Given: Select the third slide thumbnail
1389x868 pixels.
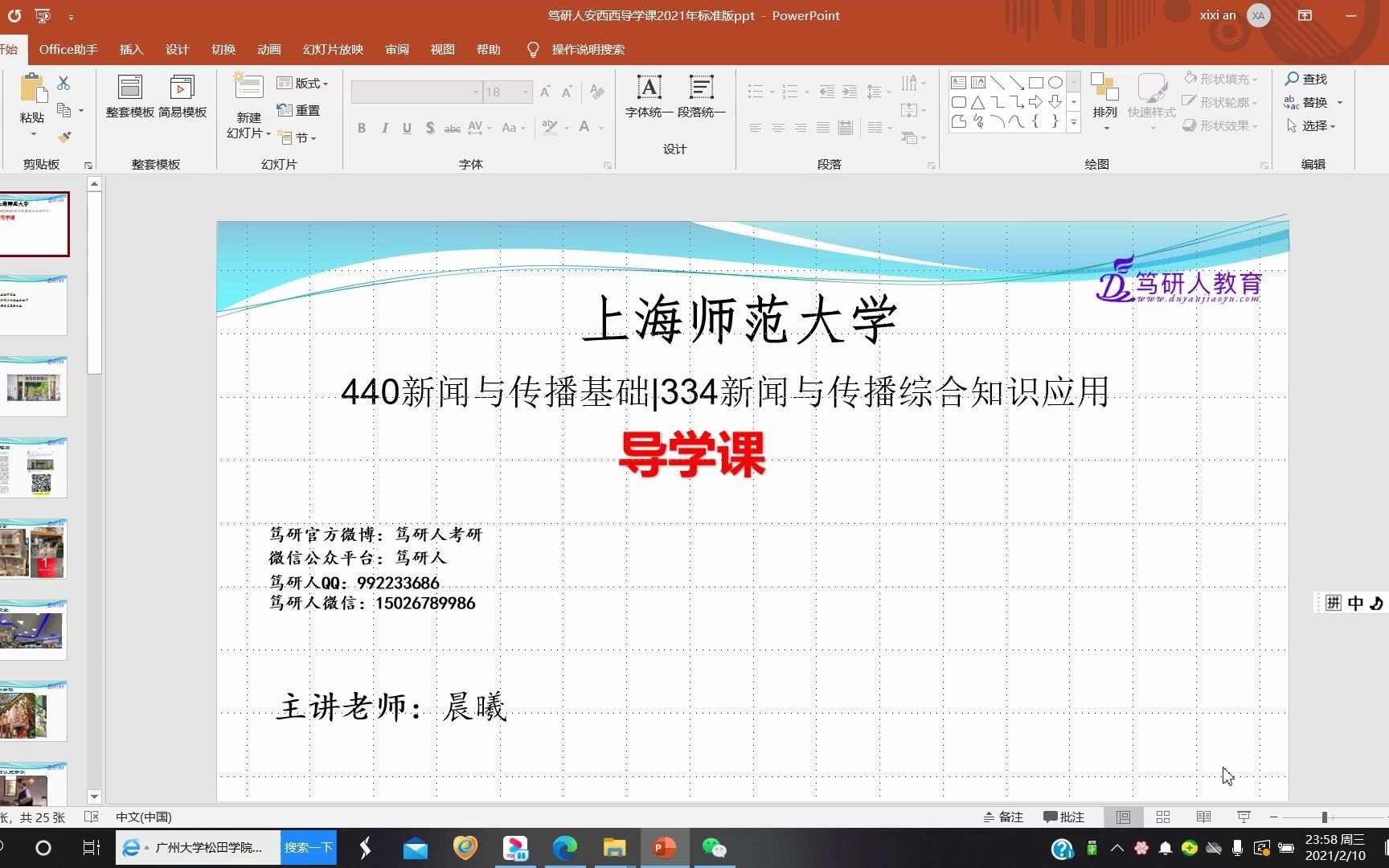Looking at the screenshot, I should coord(33,387).
